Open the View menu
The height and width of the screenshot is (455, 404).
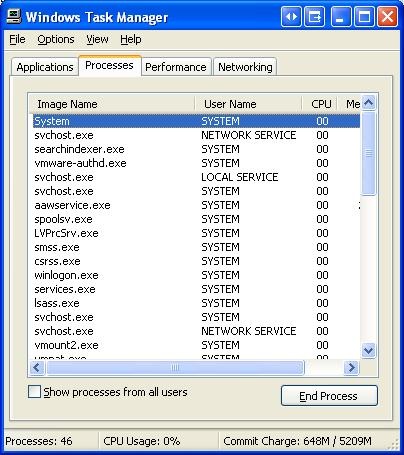coord(97,39)
